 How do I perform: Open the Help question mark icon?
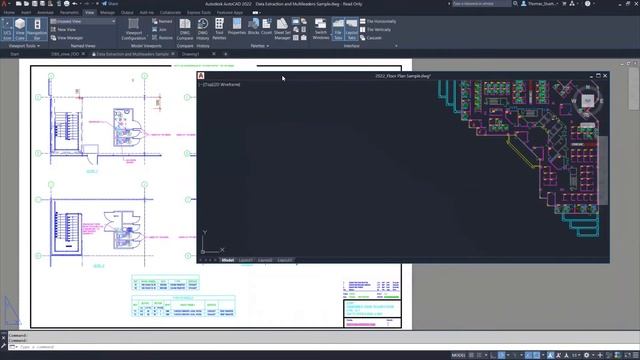click(587, 4)
